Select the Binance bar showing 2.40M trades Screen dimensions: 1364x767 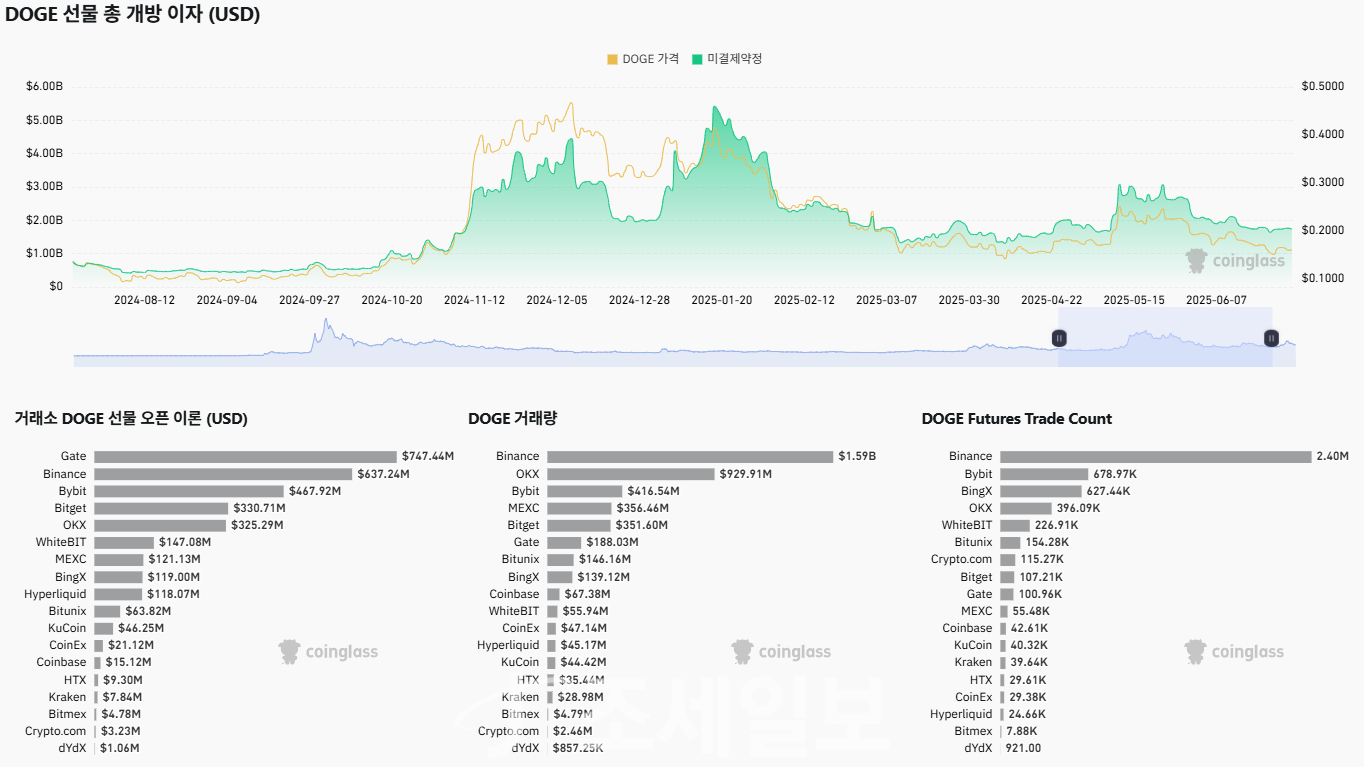(1155, 456)
